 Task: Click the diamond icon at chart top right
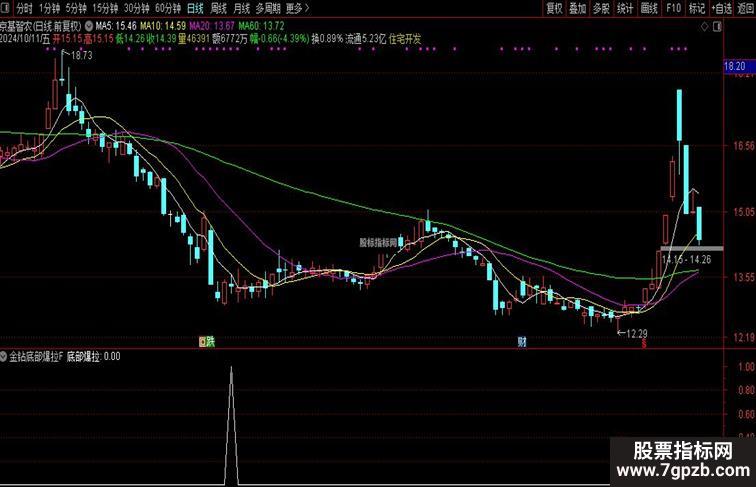[704, 27]
